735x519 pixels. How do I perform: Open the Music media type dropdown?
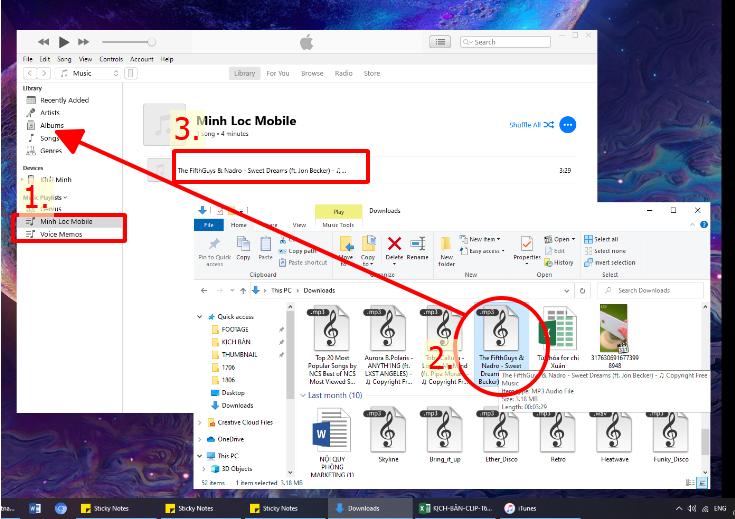(x=89, y=73)
